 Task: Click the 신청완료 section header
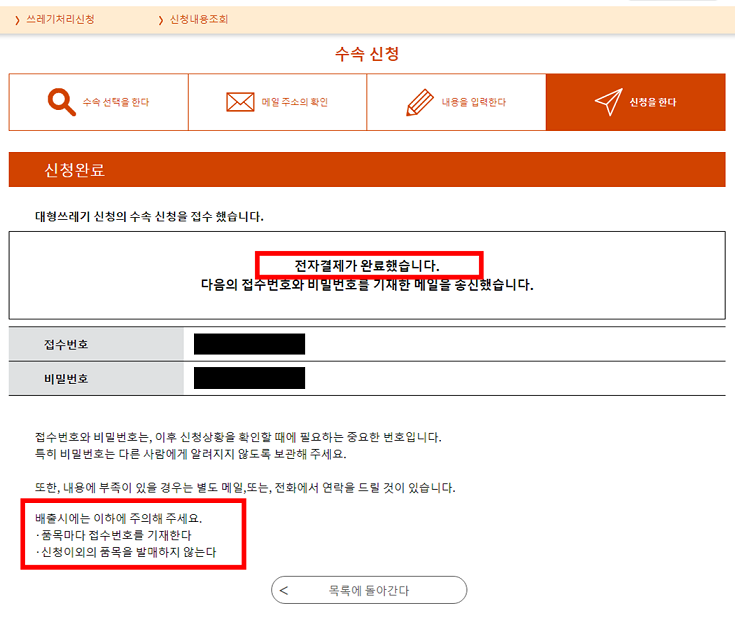pos(75,170)
